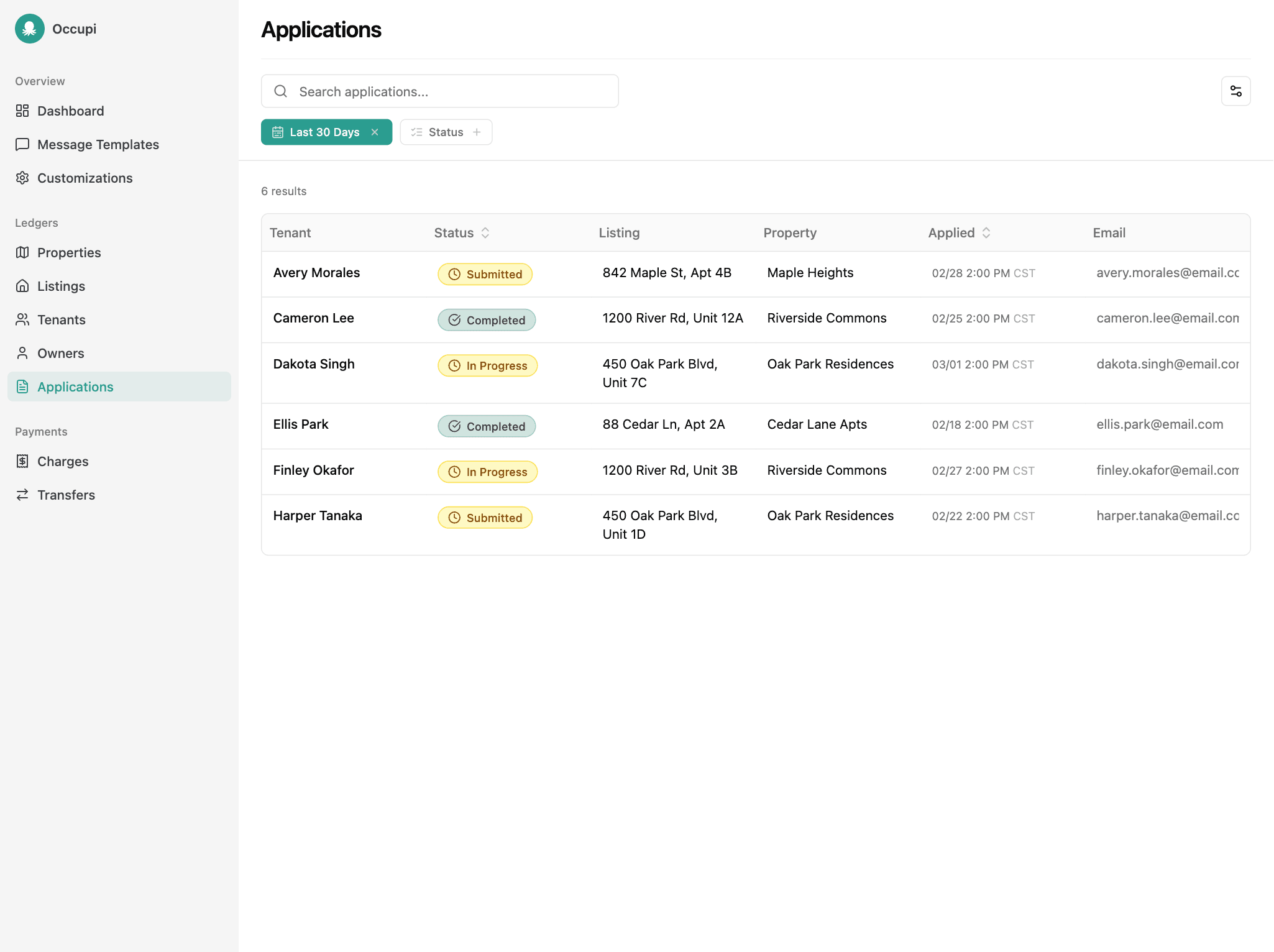Navigate to the Owners section
1274x952 pixels.
[60, 353]
